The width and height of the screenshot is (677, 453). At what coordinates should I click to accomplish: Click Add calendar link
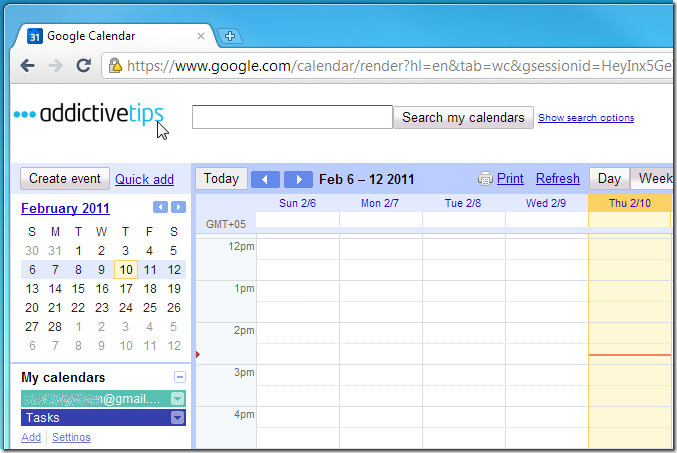click(31, 437)
